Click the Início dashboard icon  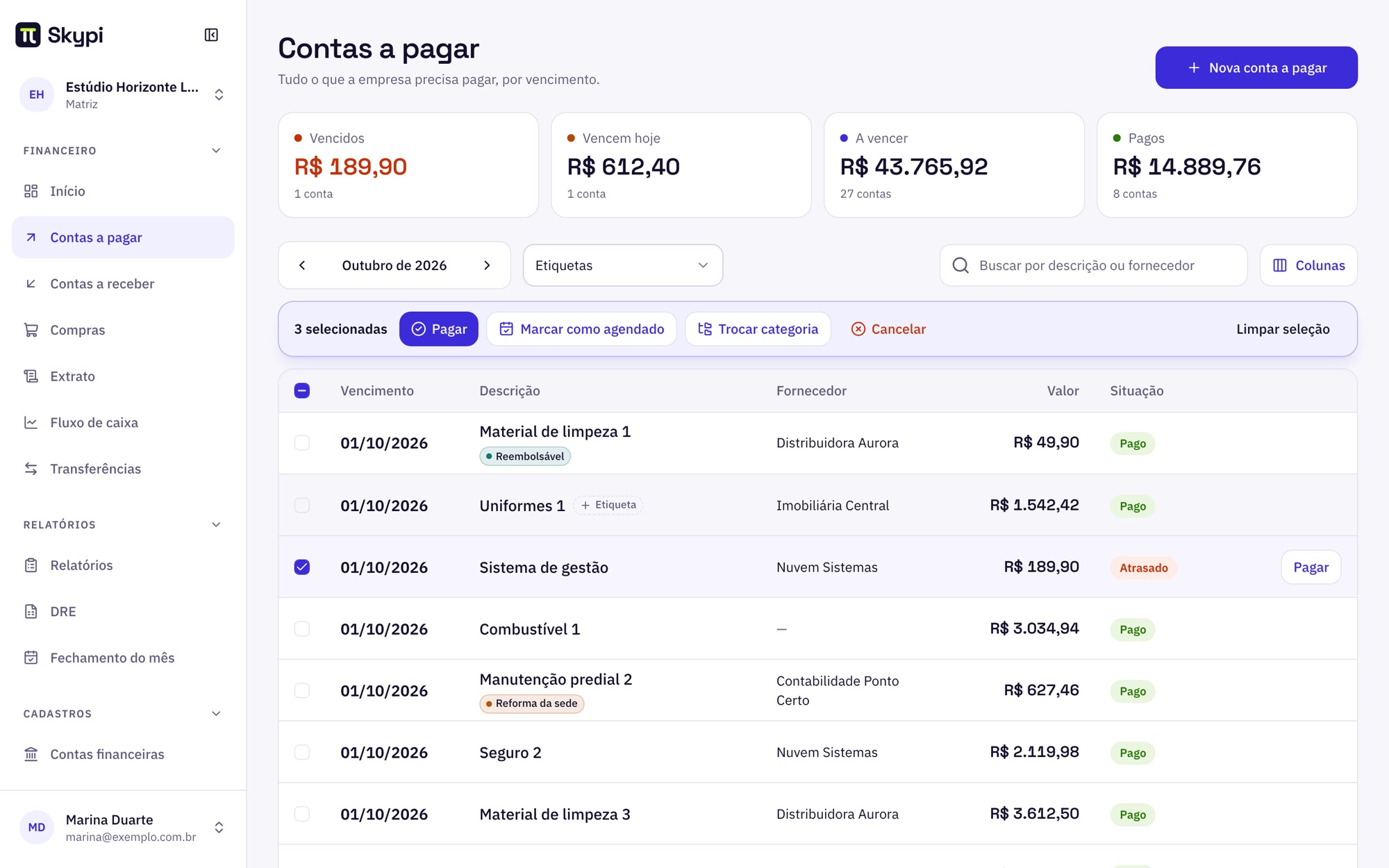tap(31, 191)
